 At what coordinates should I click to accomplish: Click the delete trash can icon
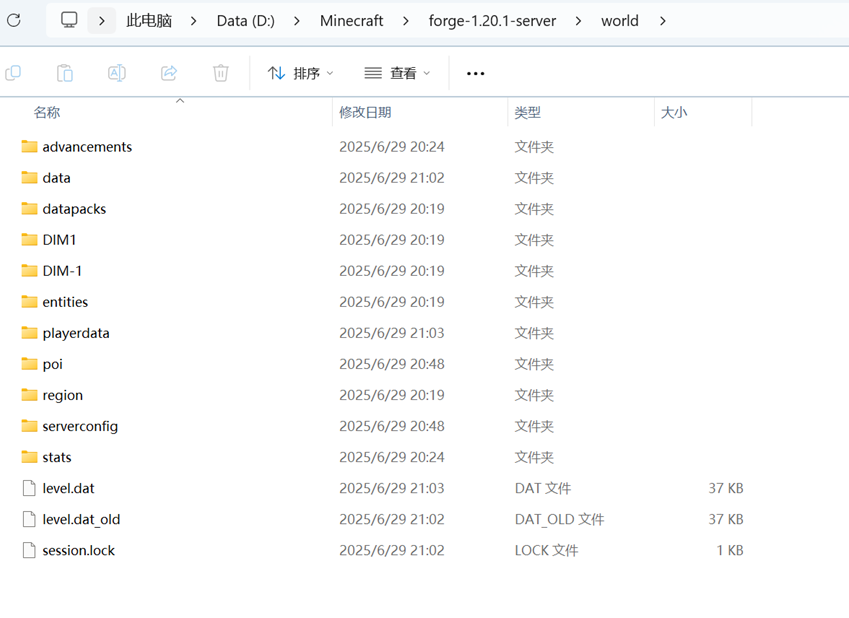tap(221, 73)
